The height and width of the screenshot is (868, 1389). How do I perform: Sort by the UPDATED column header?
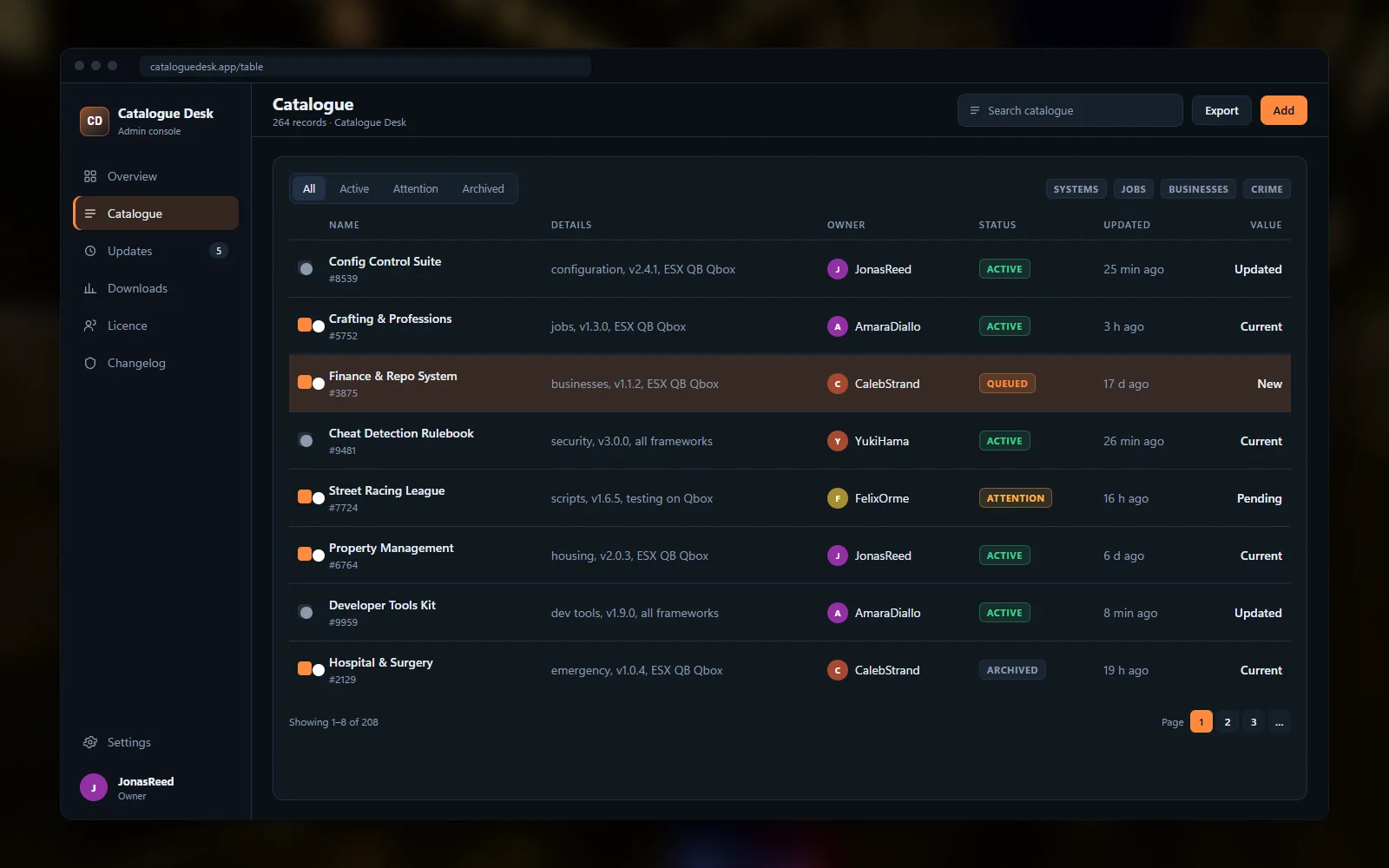pos(1127,225)
